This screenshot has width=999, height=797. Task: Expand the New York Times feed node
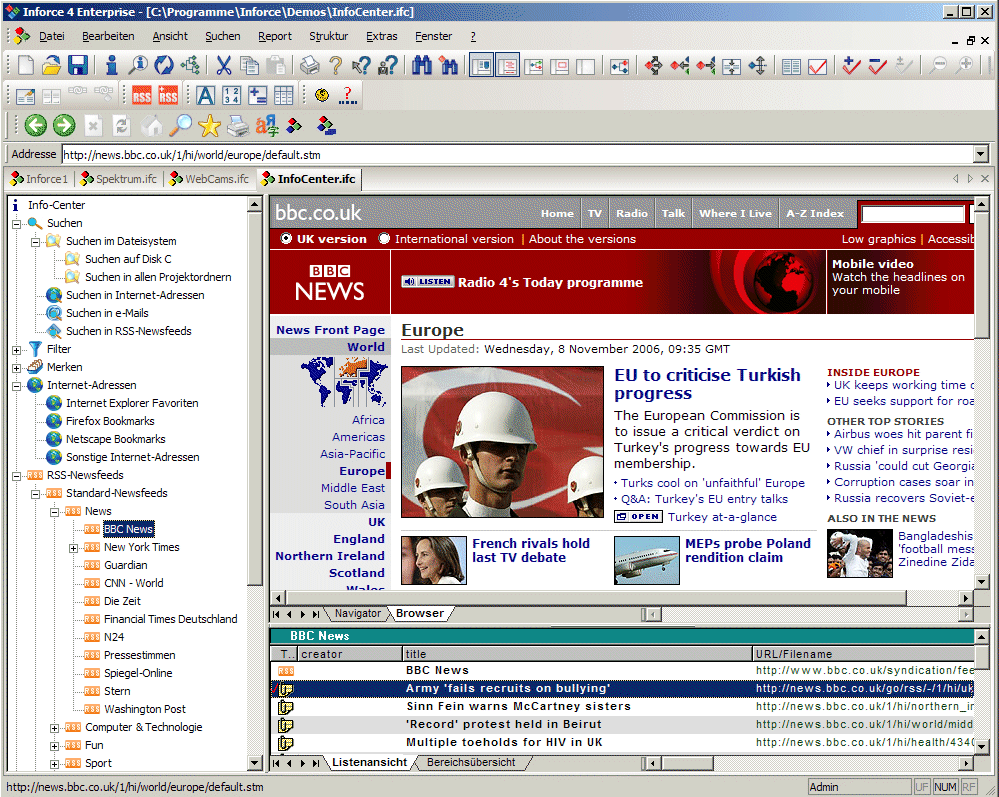point(73,548)
